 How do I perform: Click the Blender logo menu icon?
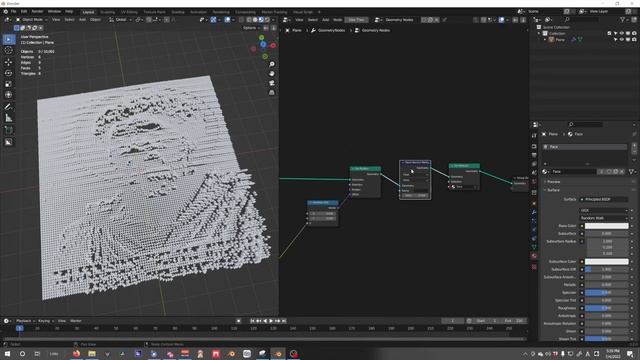pyautogui.click(x=5, y=12)
